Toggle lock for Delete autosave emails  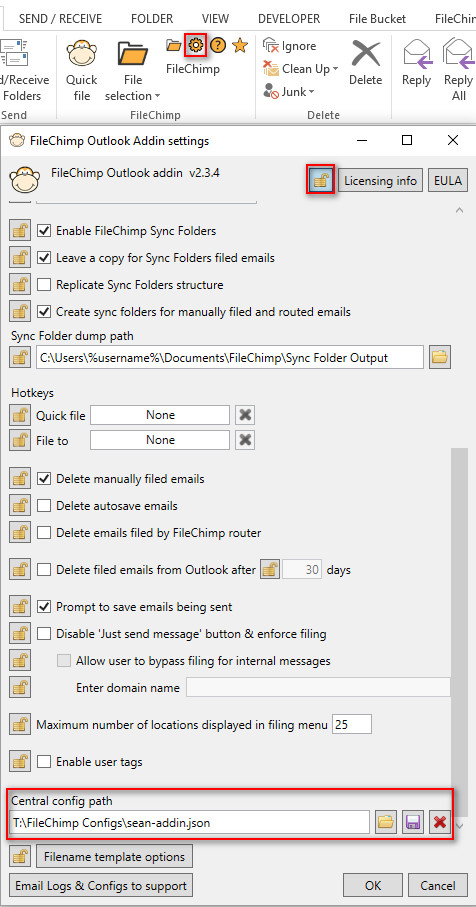20,506
